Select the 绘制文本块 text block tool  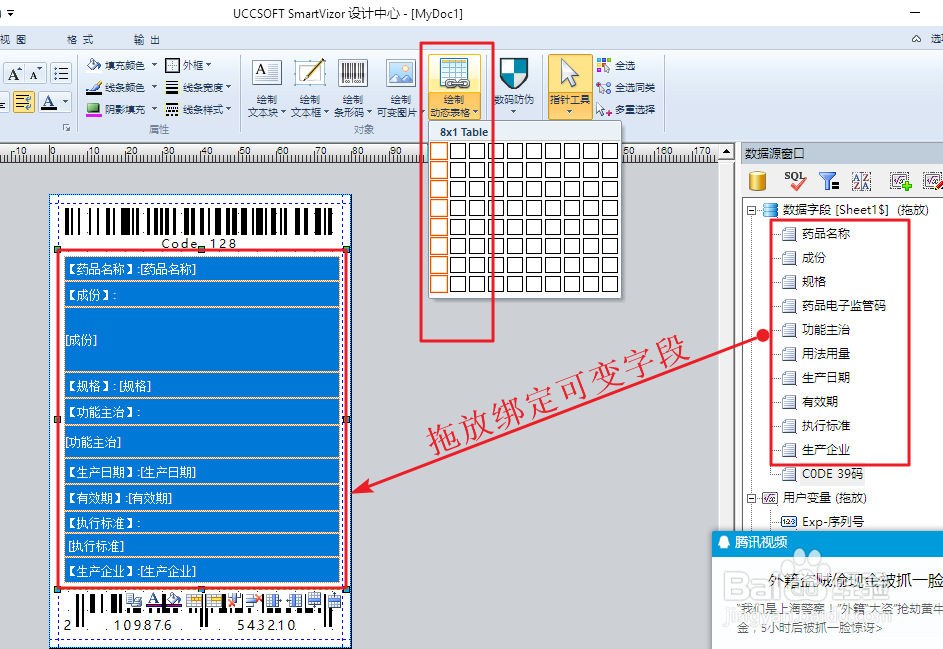click(x=266, y=88)
